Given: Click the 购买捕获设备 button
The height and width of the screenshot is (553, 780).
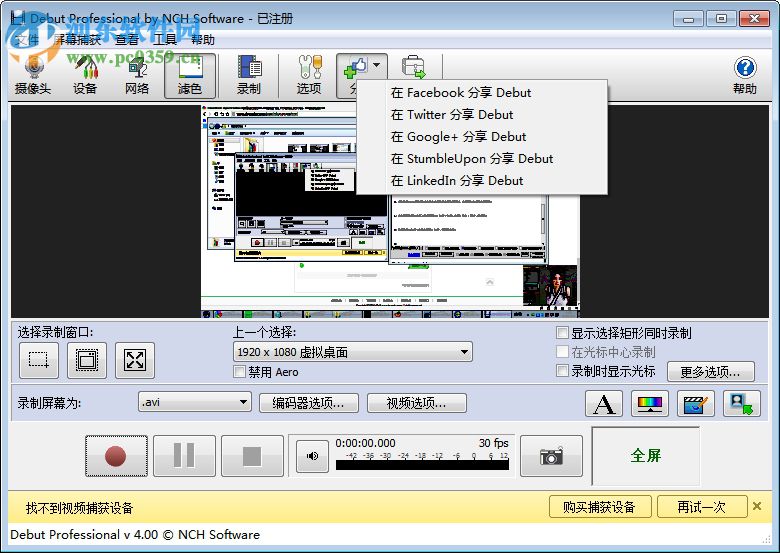Looking at the screenshot, I should pos(600,507).
